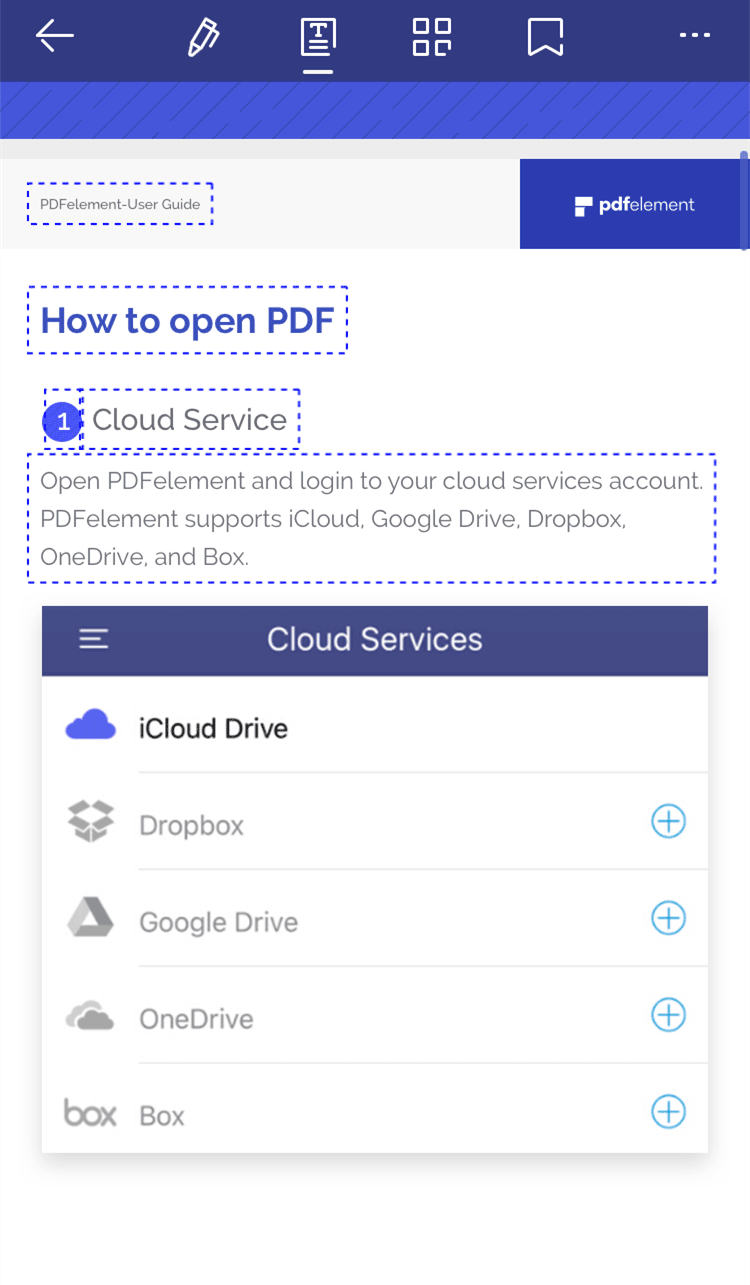Select the number 1 bullet text box
750x1285 pixels.
pyautogui.click(x=63, y=421)
